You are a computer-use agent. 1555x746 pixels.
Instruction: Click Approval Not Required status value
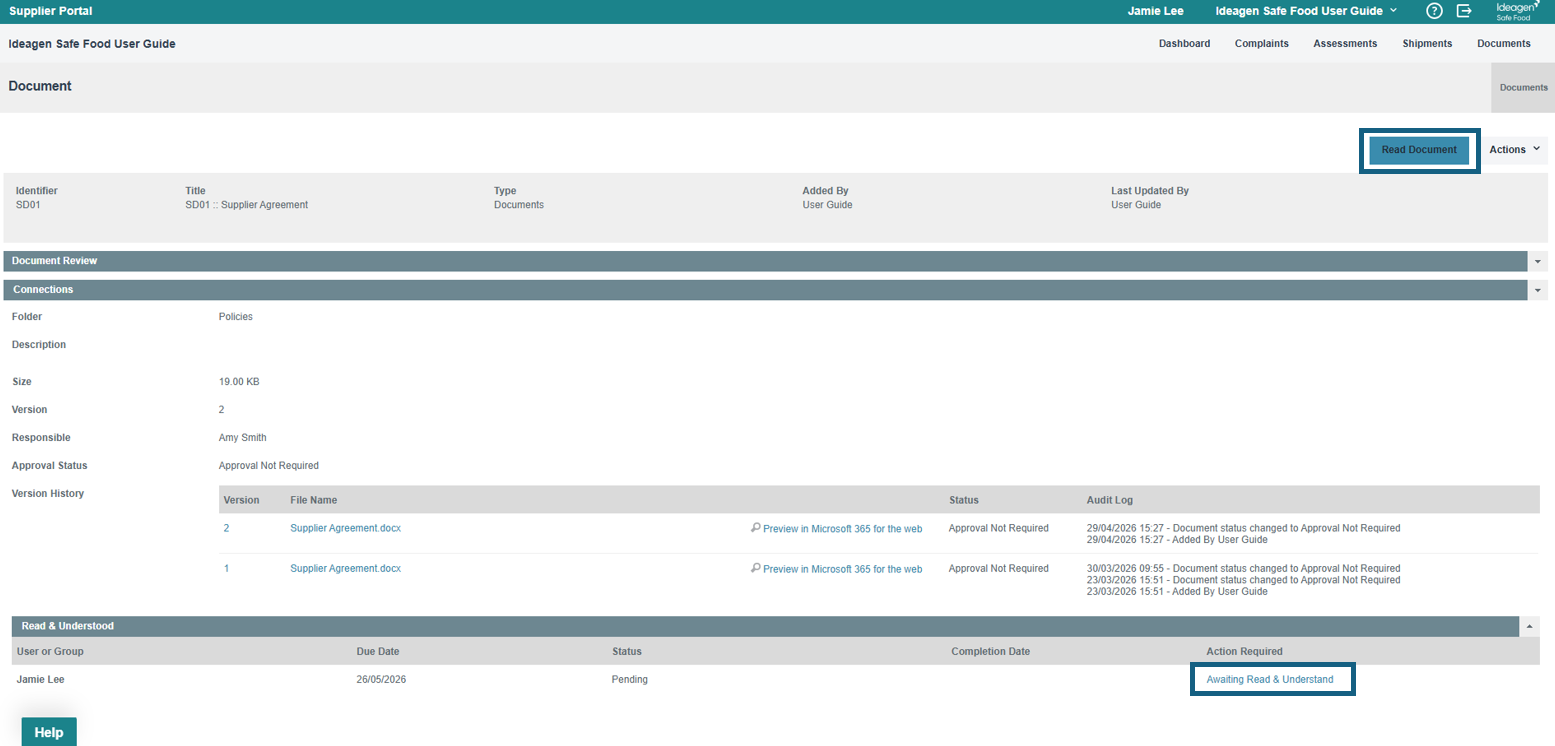(268, 466)
